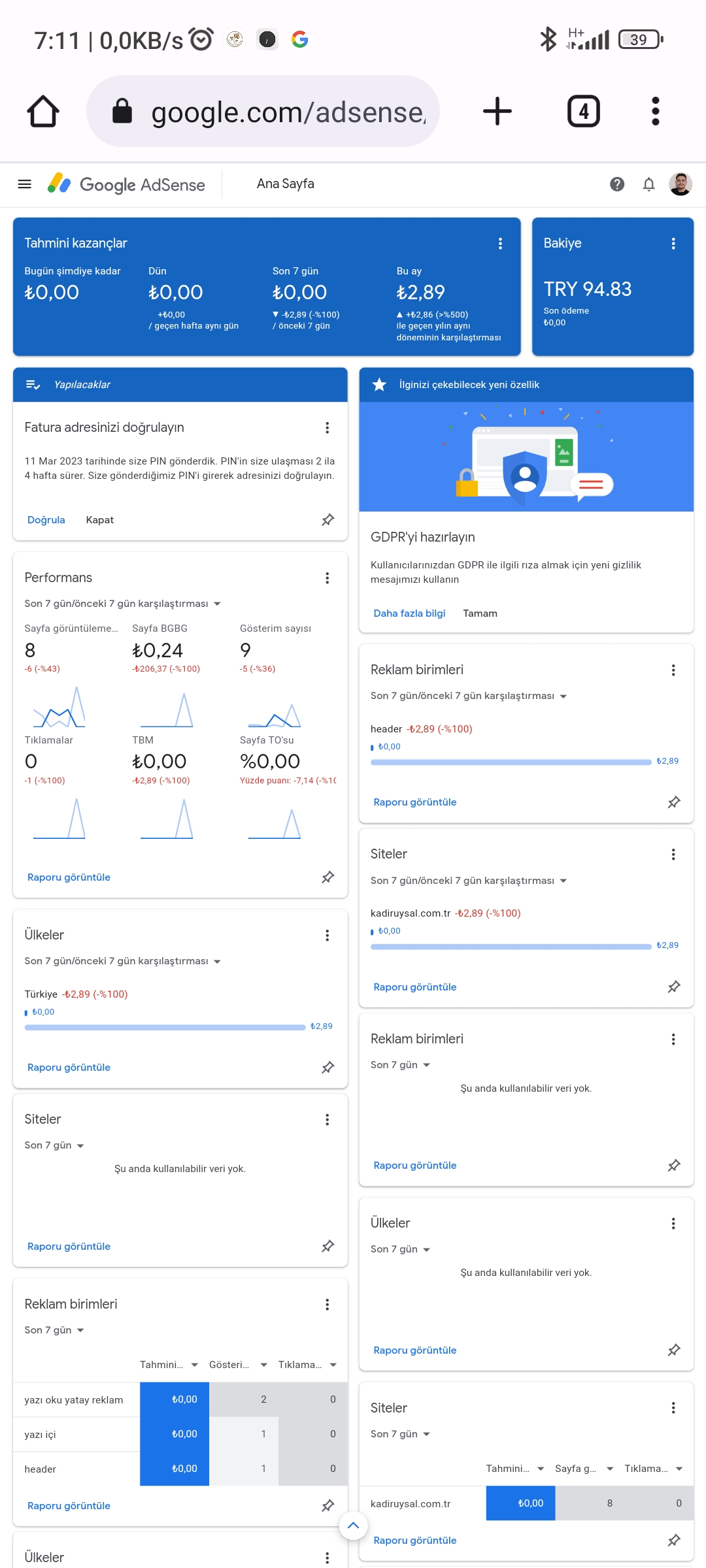The height and width of the screenshot is (1568, 706).
Task: Open the browser tab switcher showing 4
Action: coord(583,111)
